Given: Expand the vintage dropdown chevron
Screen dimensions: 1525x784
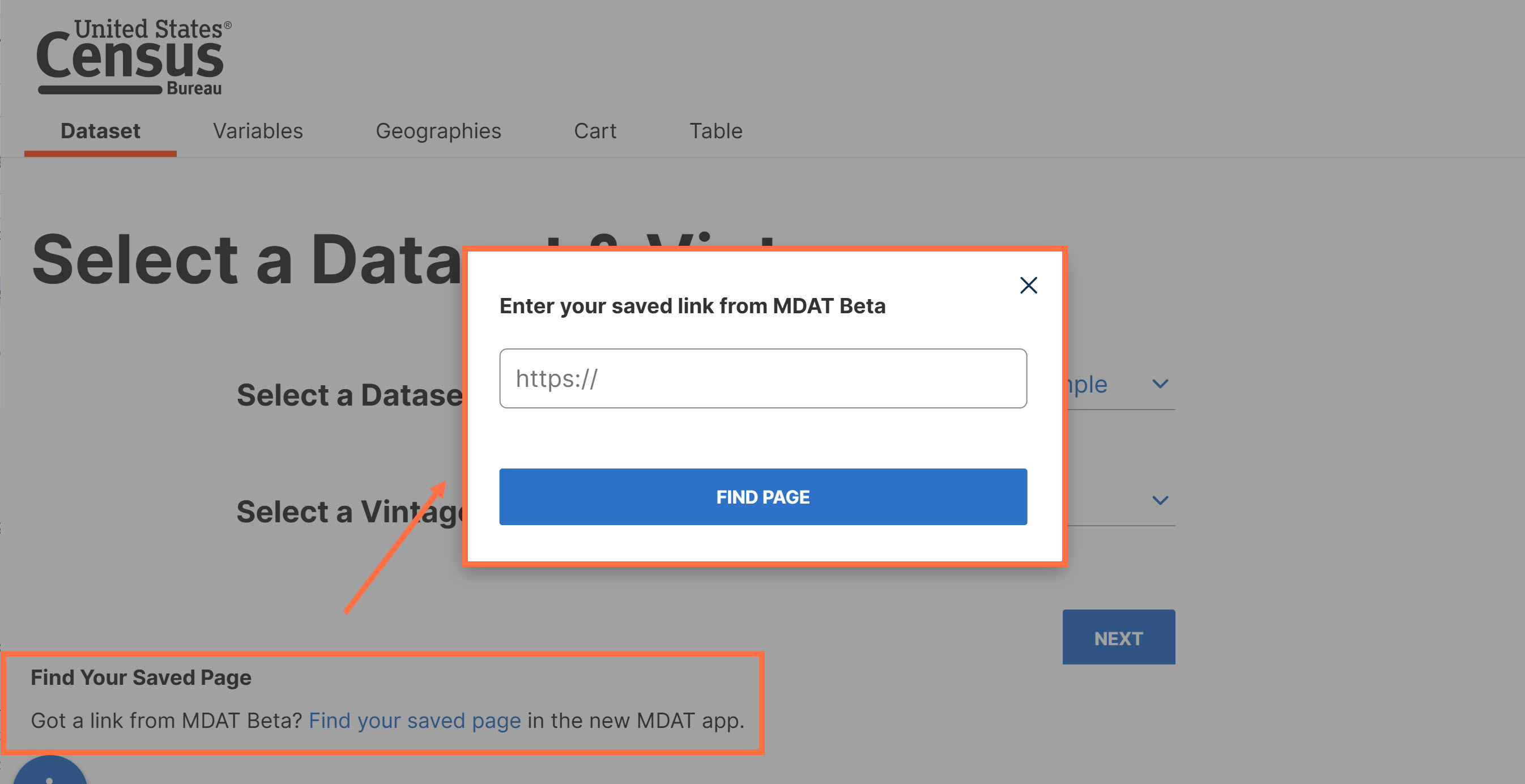Looking at the screenshot, I should (x=1160, y=500).
